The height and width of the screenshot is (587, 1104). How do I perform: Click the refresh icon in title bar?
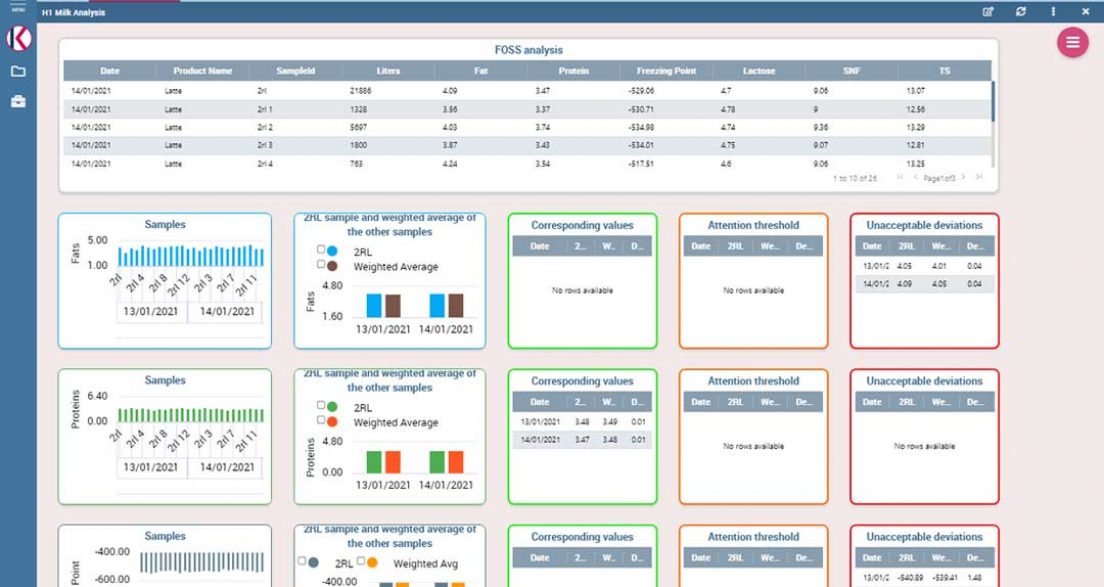(x=1021, y=11)
